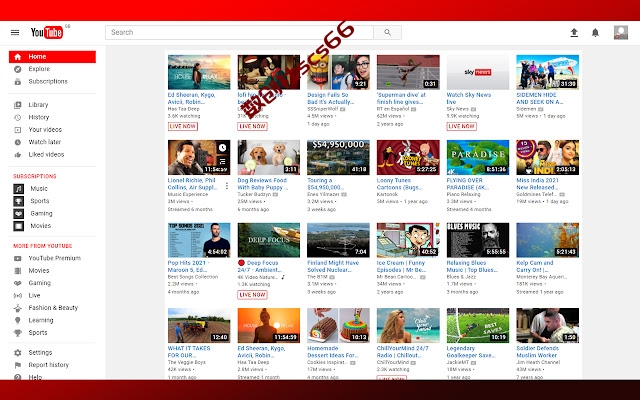Play the Ice Cream Mr Bean thumbnail
The image size is (640, 400).
[x=408, y=240]
